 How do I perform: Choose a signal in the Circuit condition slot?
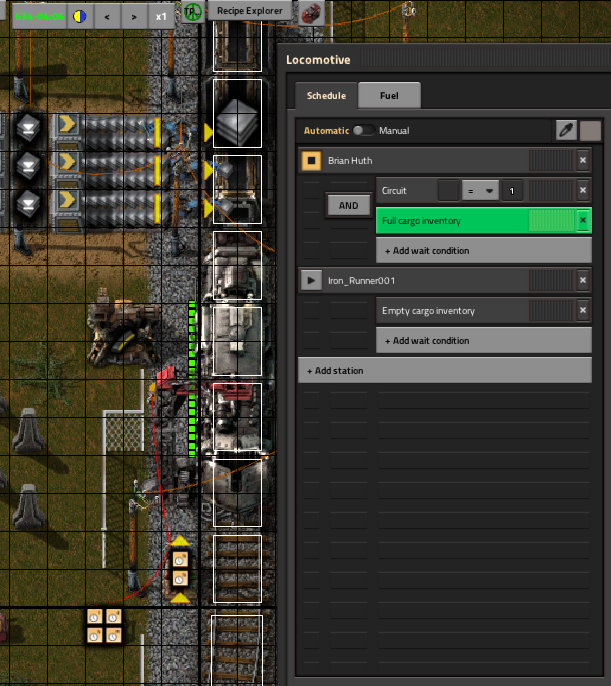coord(448,191)
